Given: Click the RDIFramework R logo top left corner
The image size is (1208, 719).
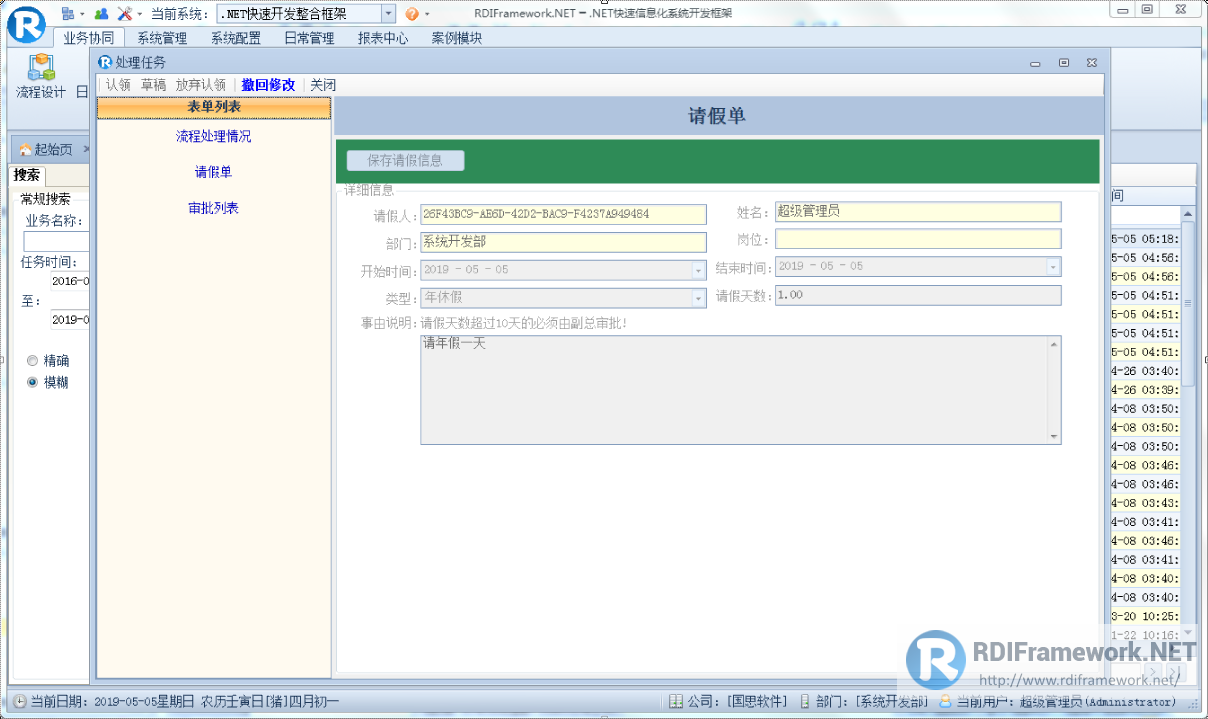Looking at the screenshot, I should [x=26, y=26].
